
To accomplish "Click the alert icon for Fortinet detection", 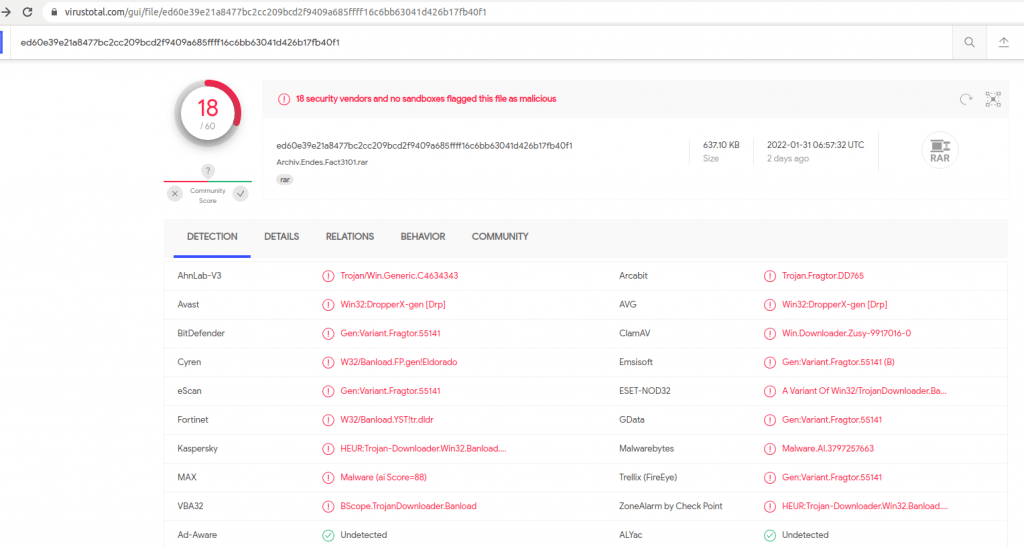I will tap(328, 420).
